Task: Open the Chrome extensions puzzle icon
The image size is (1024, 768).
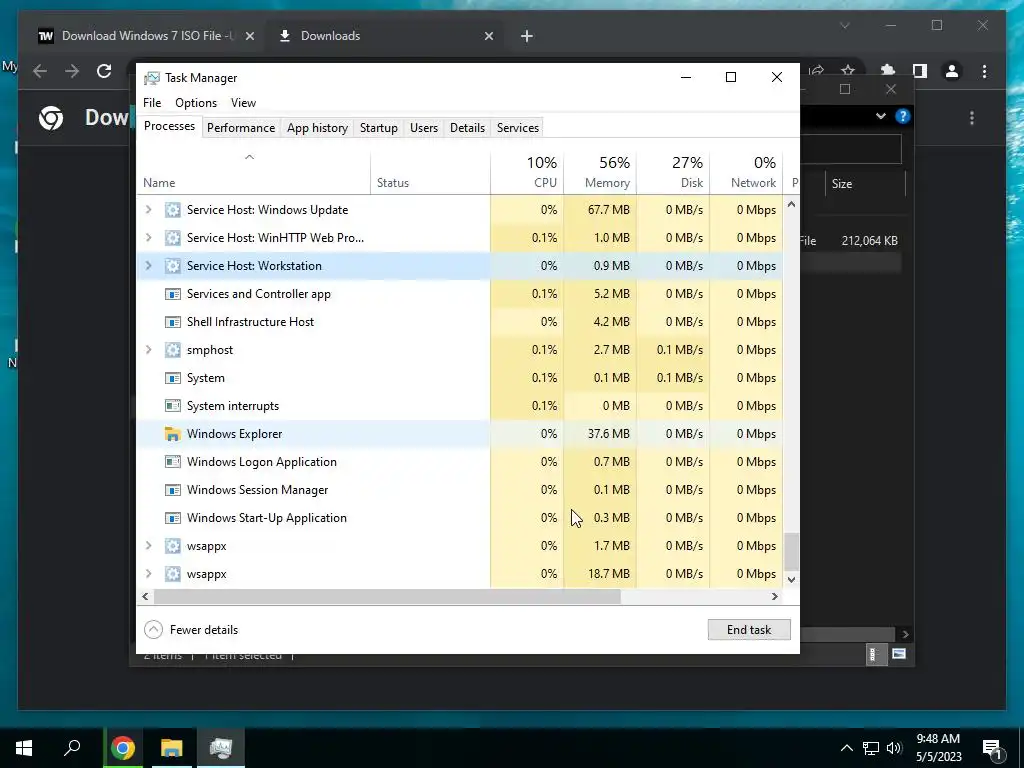Action: [x=888, y=71]
